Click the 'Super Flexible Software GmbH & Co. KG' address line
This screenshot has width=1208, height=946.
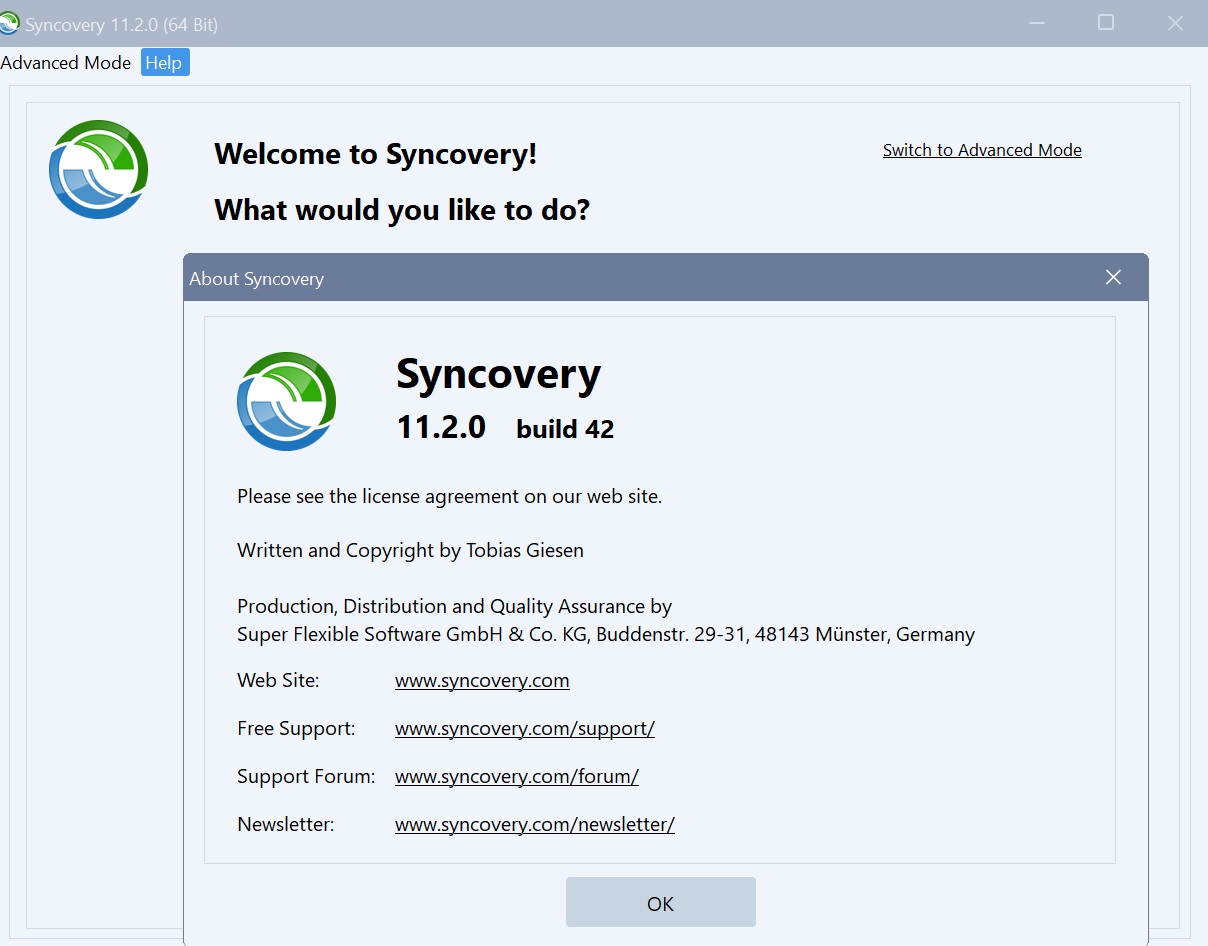pyautogui.click(x=606, y=634)
